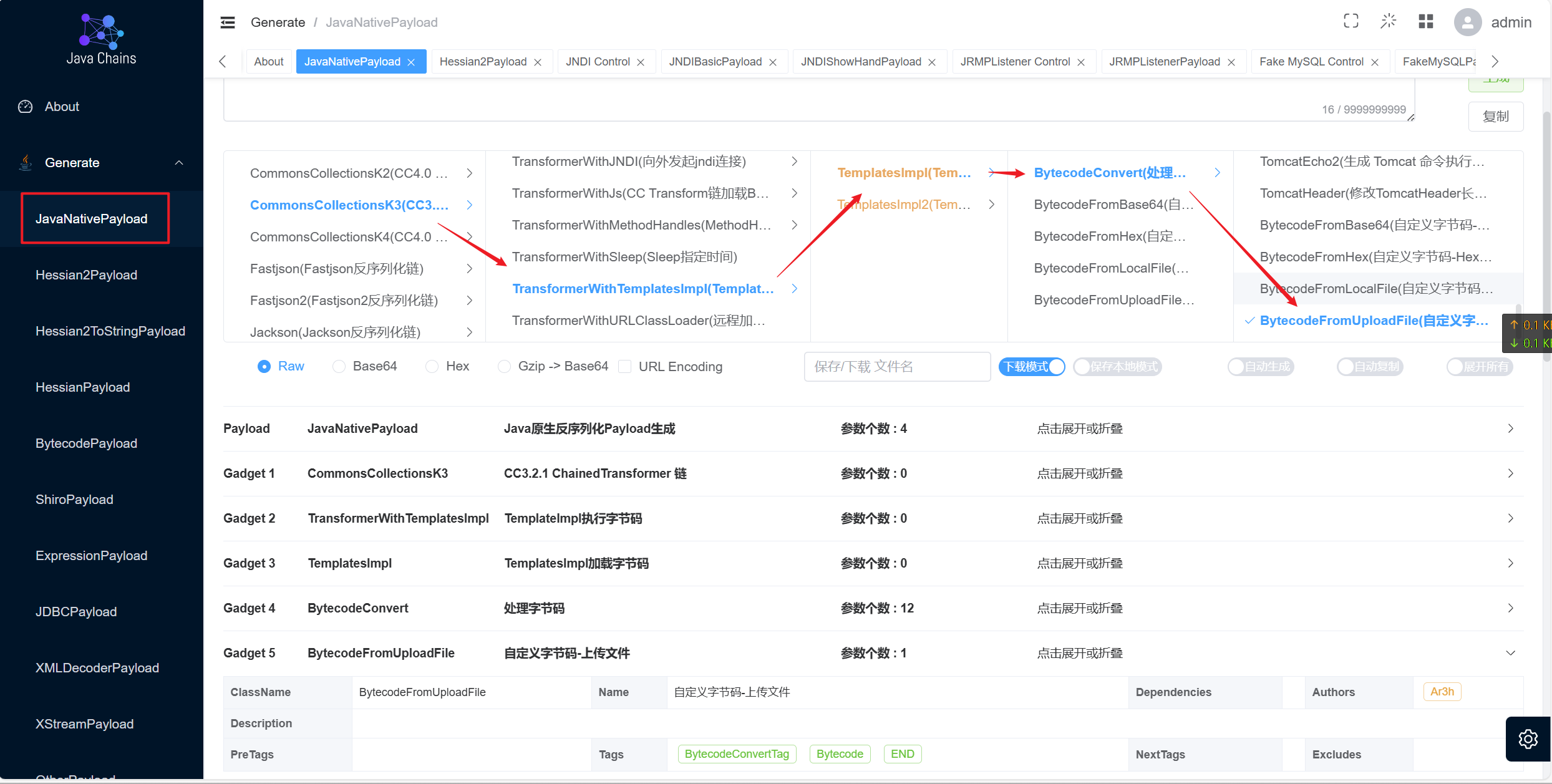Select TransformerWithSleep cascader option
This screenshot has height=784, width=1552.
624,257
